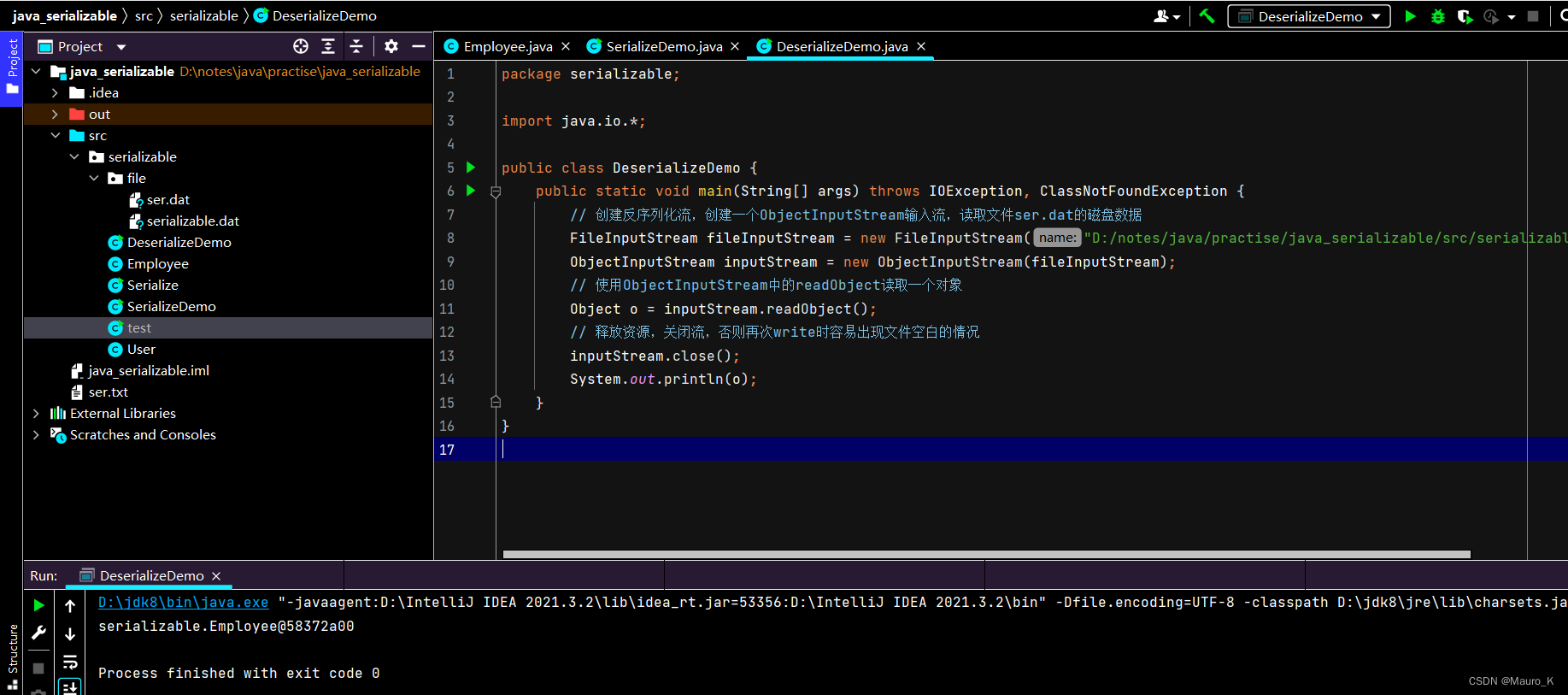Rerun DeserializeDemo in Run panel
The width and height of the screenshot is (1568, 695).
tap(38, 605)
